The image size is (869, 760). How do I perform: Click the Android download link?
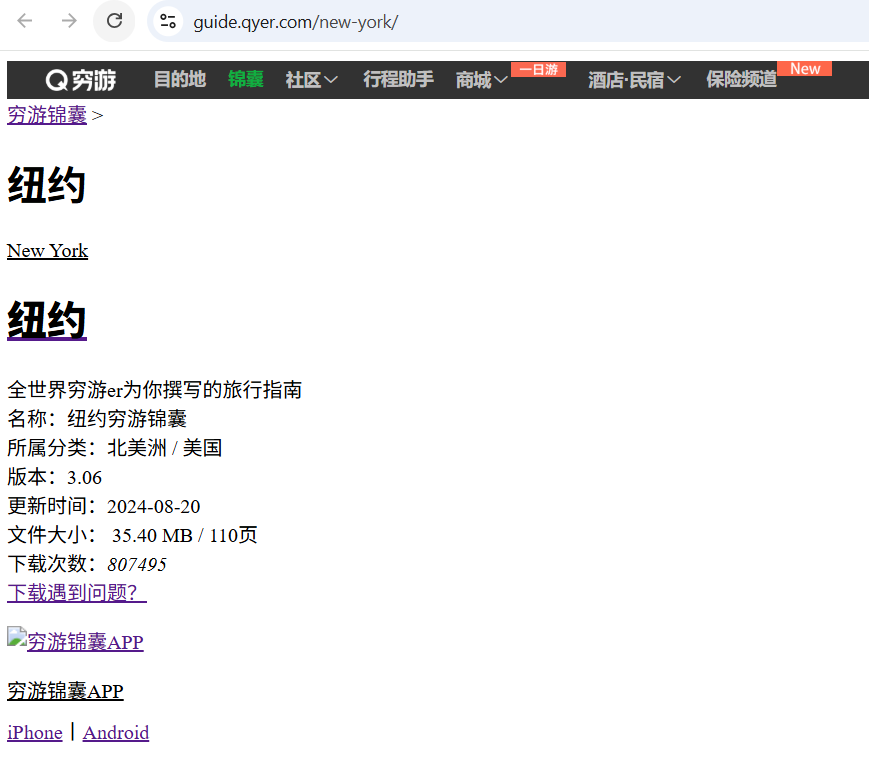(x=116, y=733)
